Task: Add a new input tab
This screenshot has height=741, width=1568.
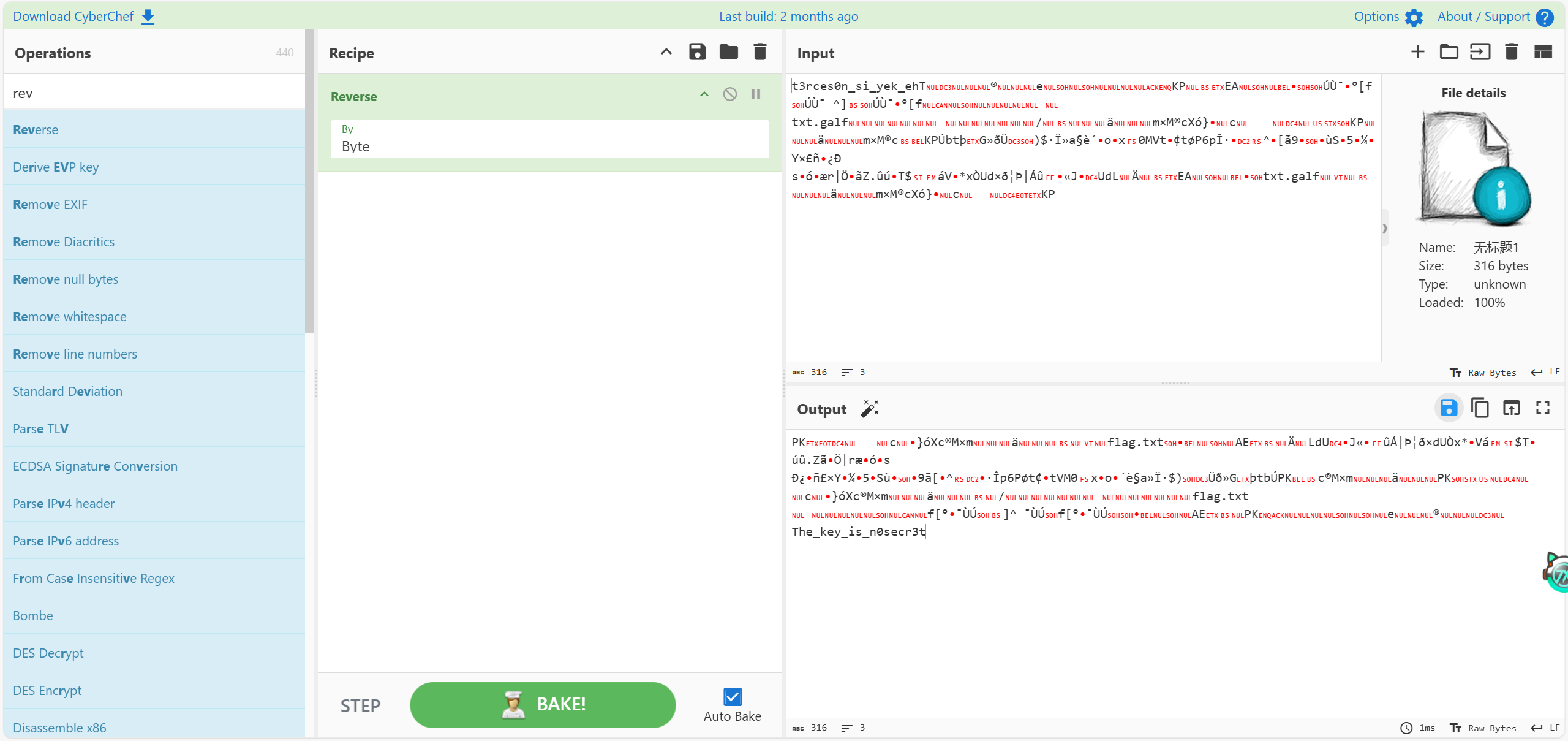Action: pos(1417,52)
